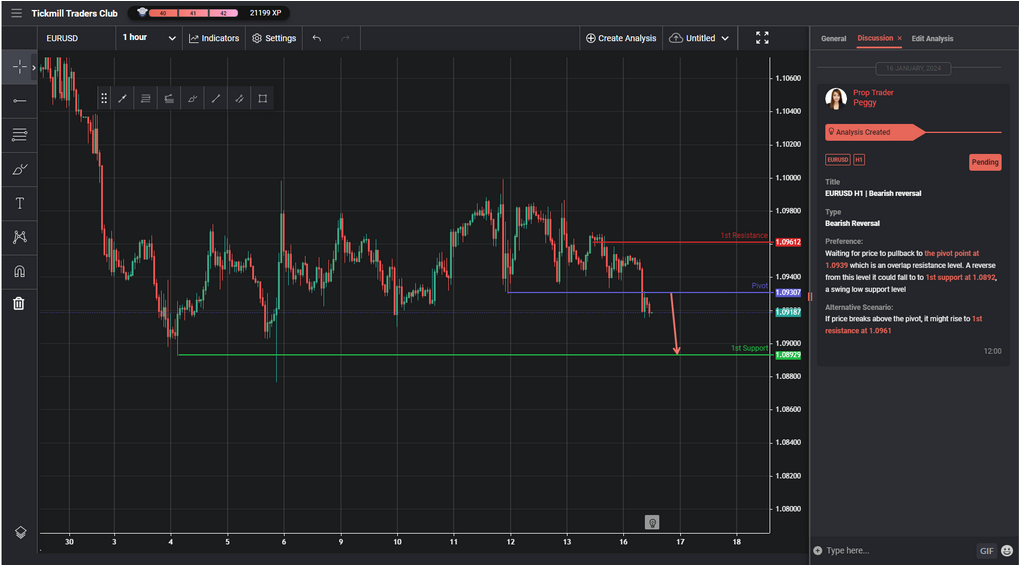Click the trash icon to delete drawings
This screenshot has width=1021, height=565.
click(19, 303)
